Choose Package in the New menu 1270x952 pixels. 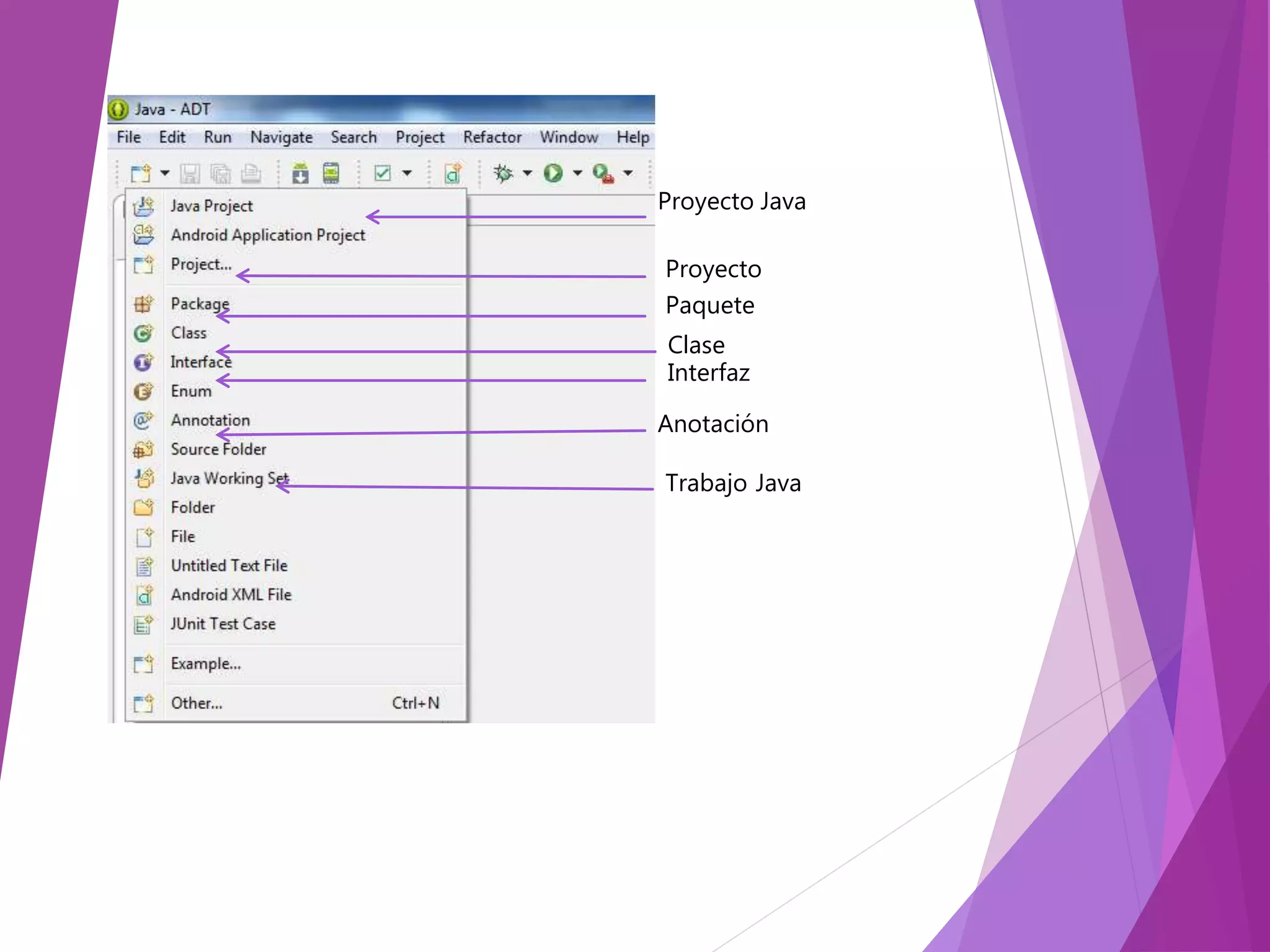[296, 304]
